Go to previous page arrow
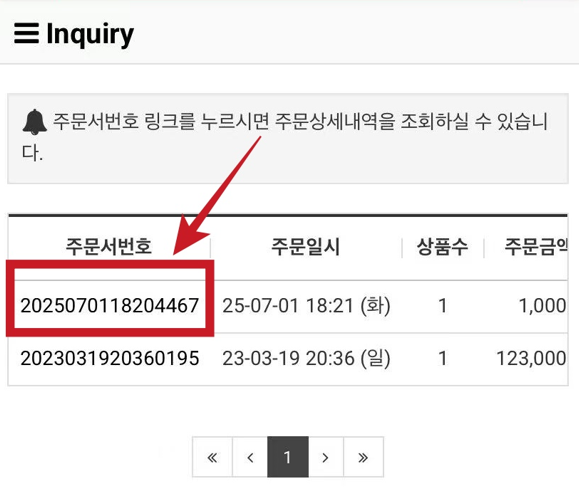The height and width of the screenshot is (491, 579). pos(250,457)
